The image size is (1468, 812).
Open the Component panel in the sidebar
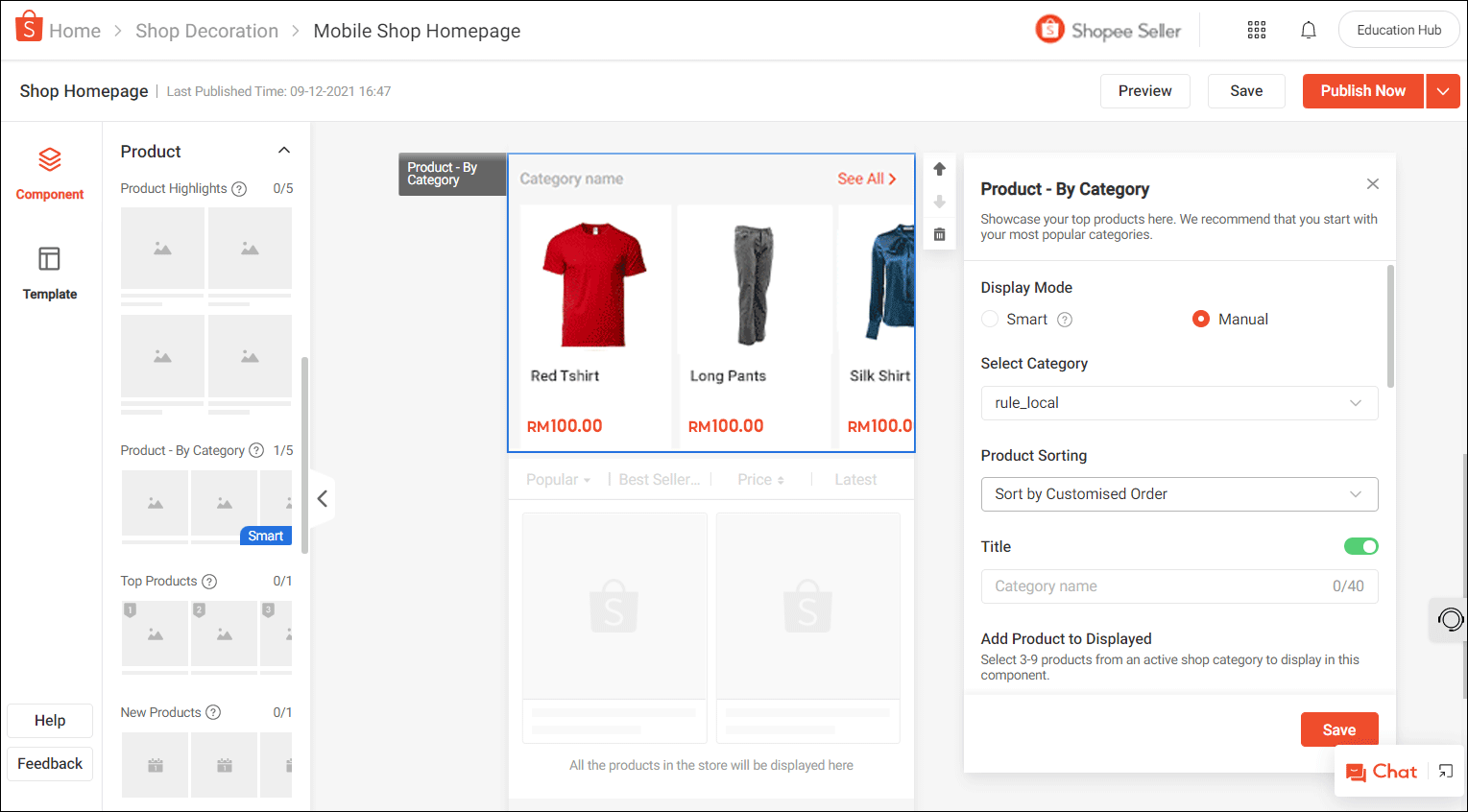click(49, 173)
